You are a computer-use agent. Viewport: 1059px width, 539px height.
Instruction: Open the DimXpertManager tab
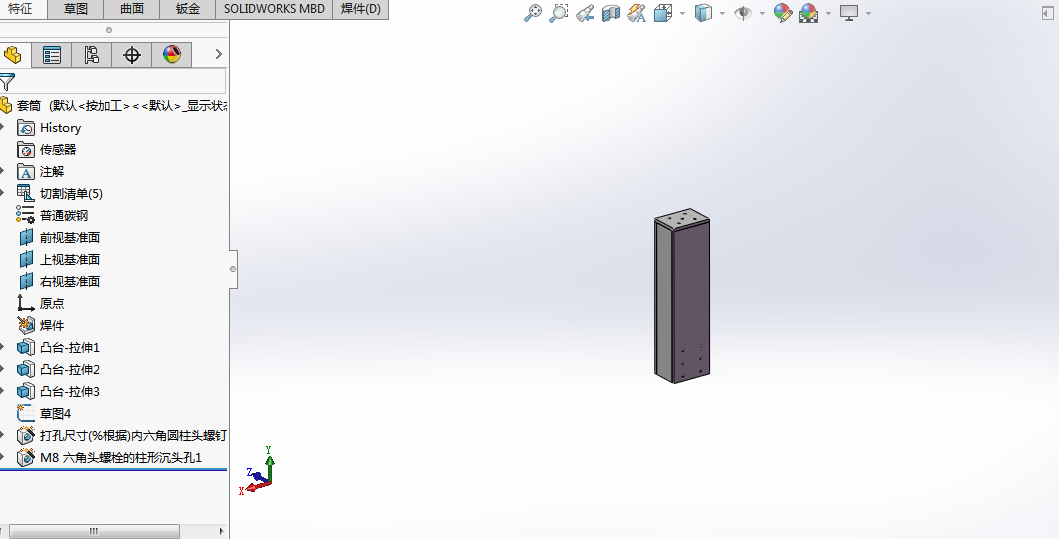click(x=132, y=55)
